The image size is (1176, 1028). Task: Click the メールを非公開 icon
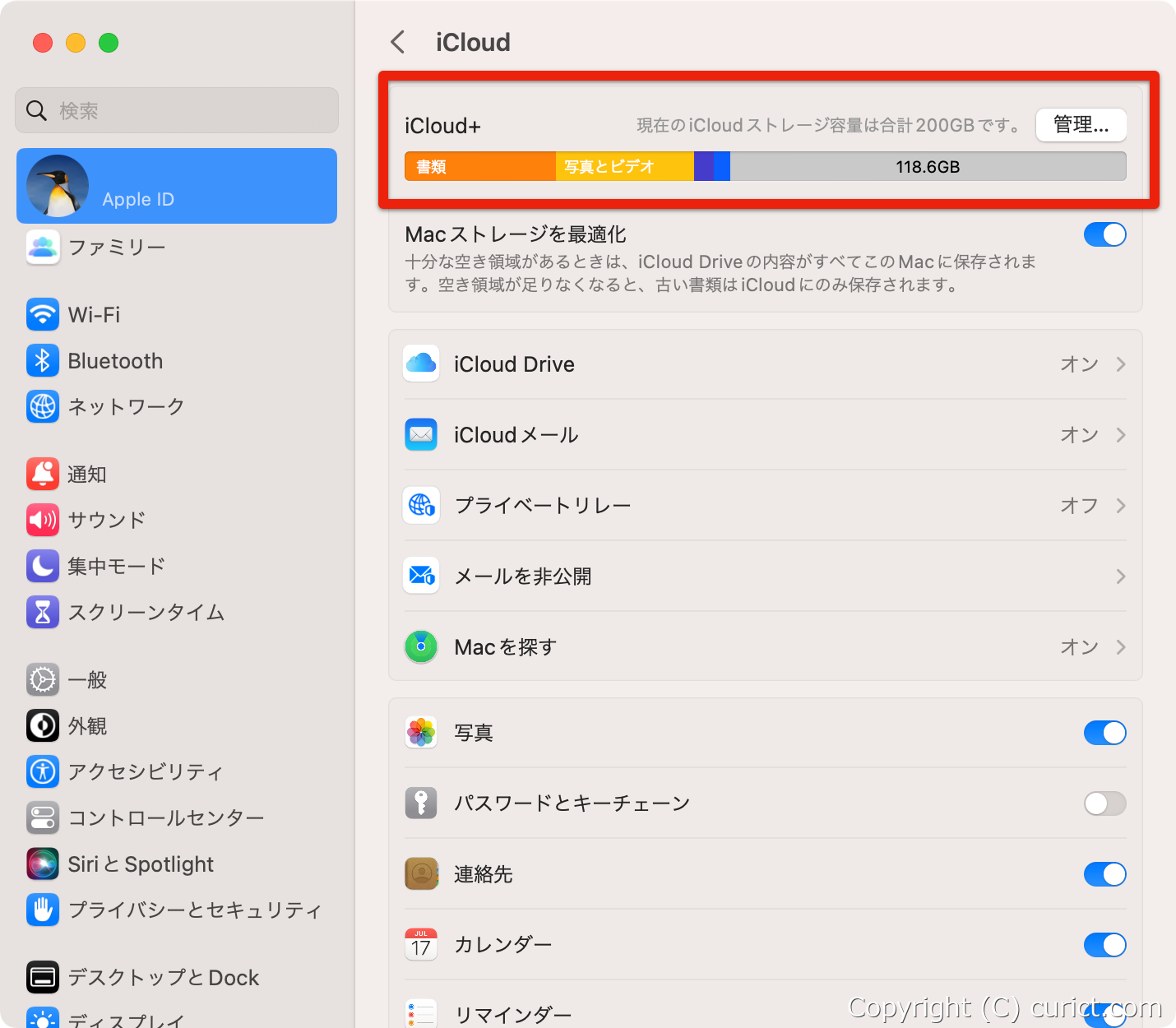point(421,576)
